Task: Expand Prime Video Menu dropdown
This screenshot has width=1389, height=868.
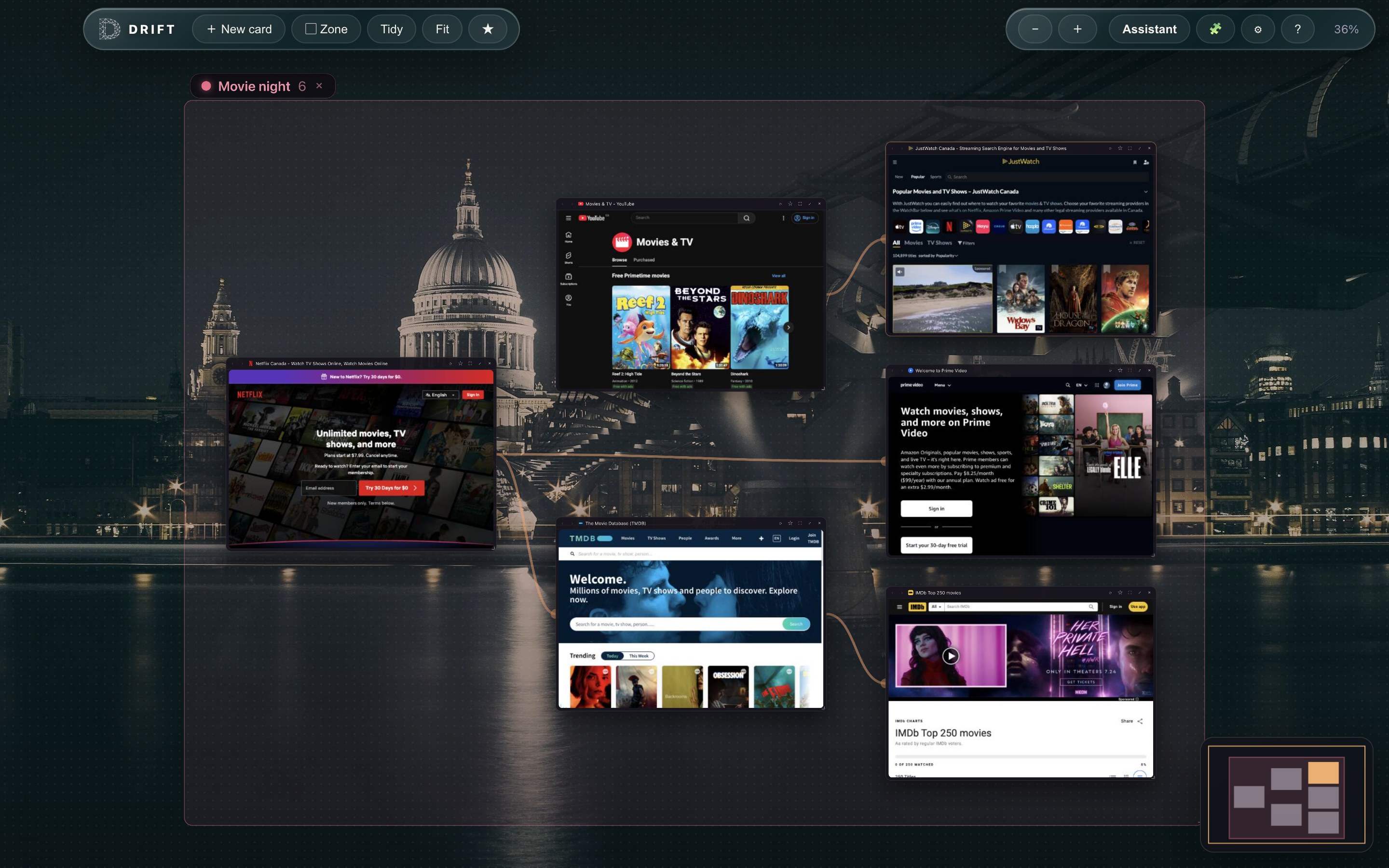Action: [942, 385]
